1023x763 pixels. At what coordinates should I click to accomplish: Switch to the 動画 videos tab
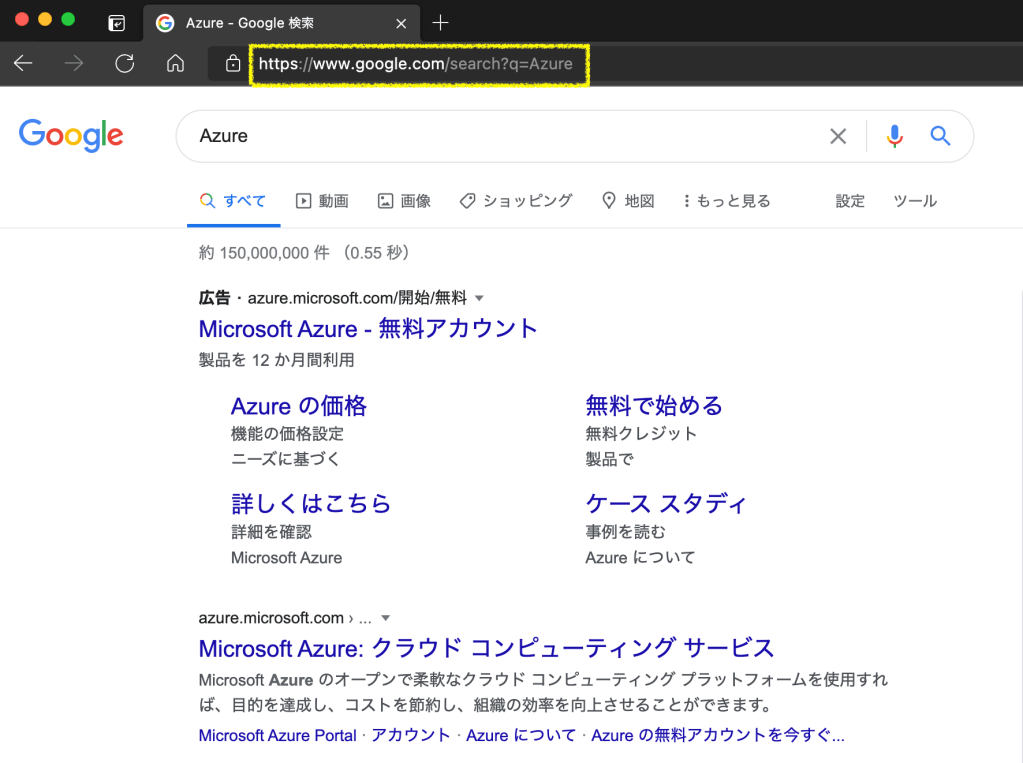tap(322, 201)
